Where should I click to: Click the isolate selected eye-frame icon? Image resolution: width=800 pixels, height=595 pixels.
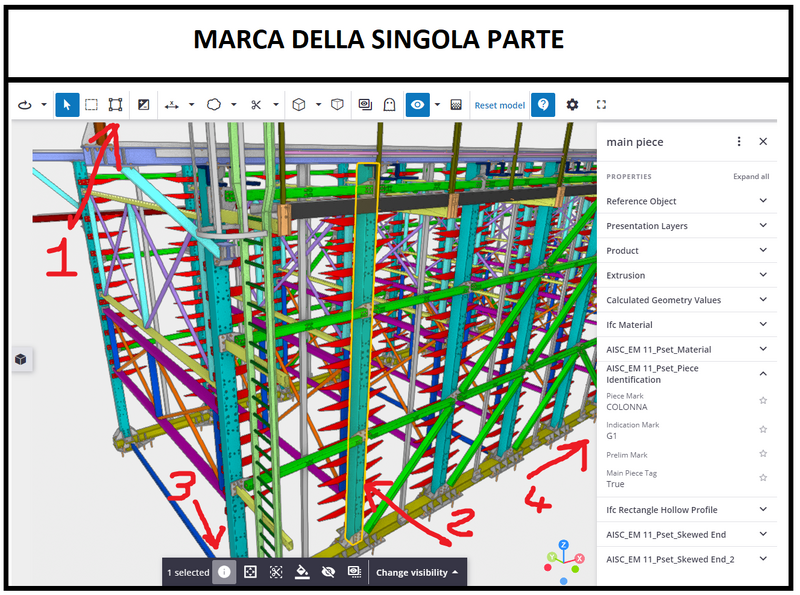[354, 572]
